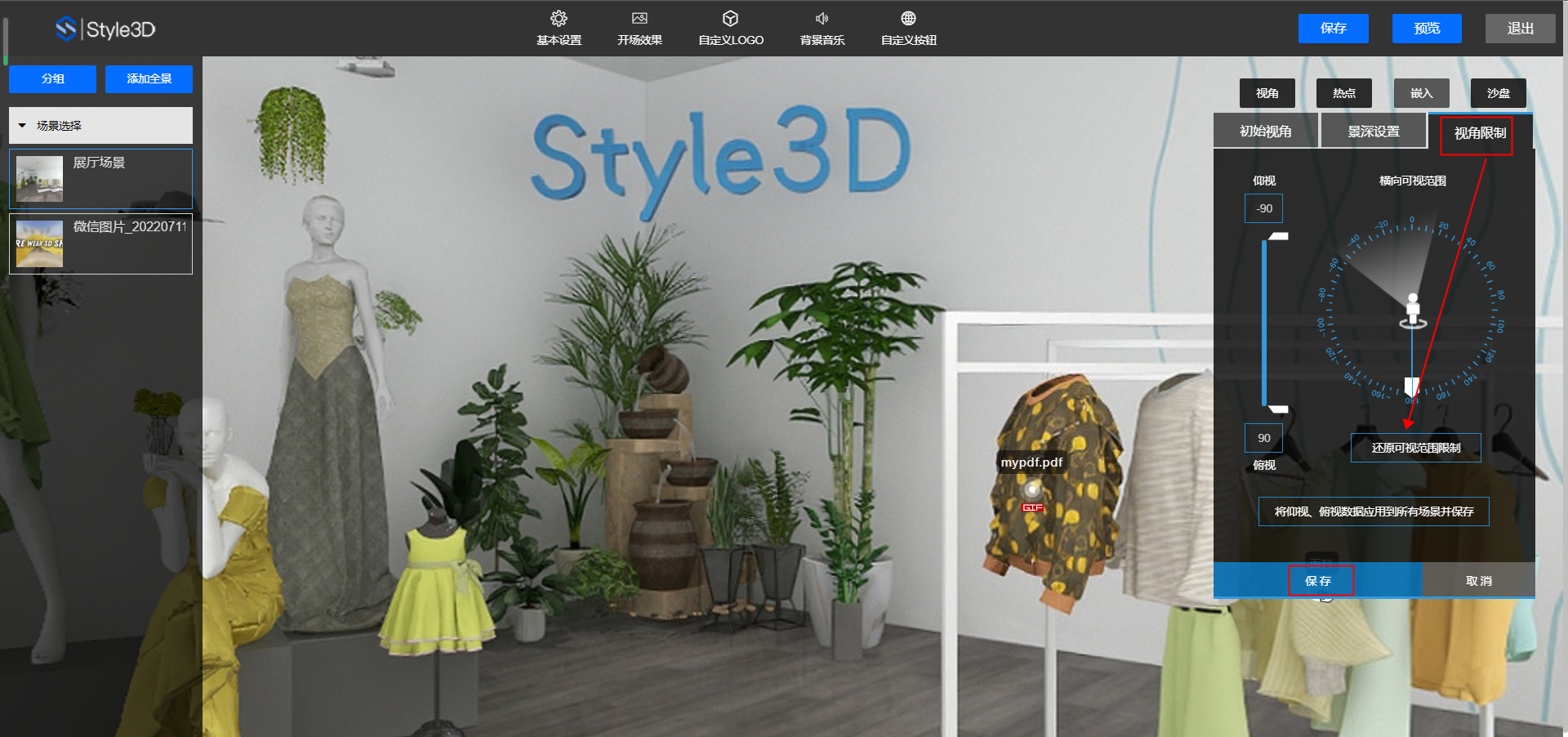The image size is (1568, 737).
Task: Click the 分组 button
Action: [52, 79]
